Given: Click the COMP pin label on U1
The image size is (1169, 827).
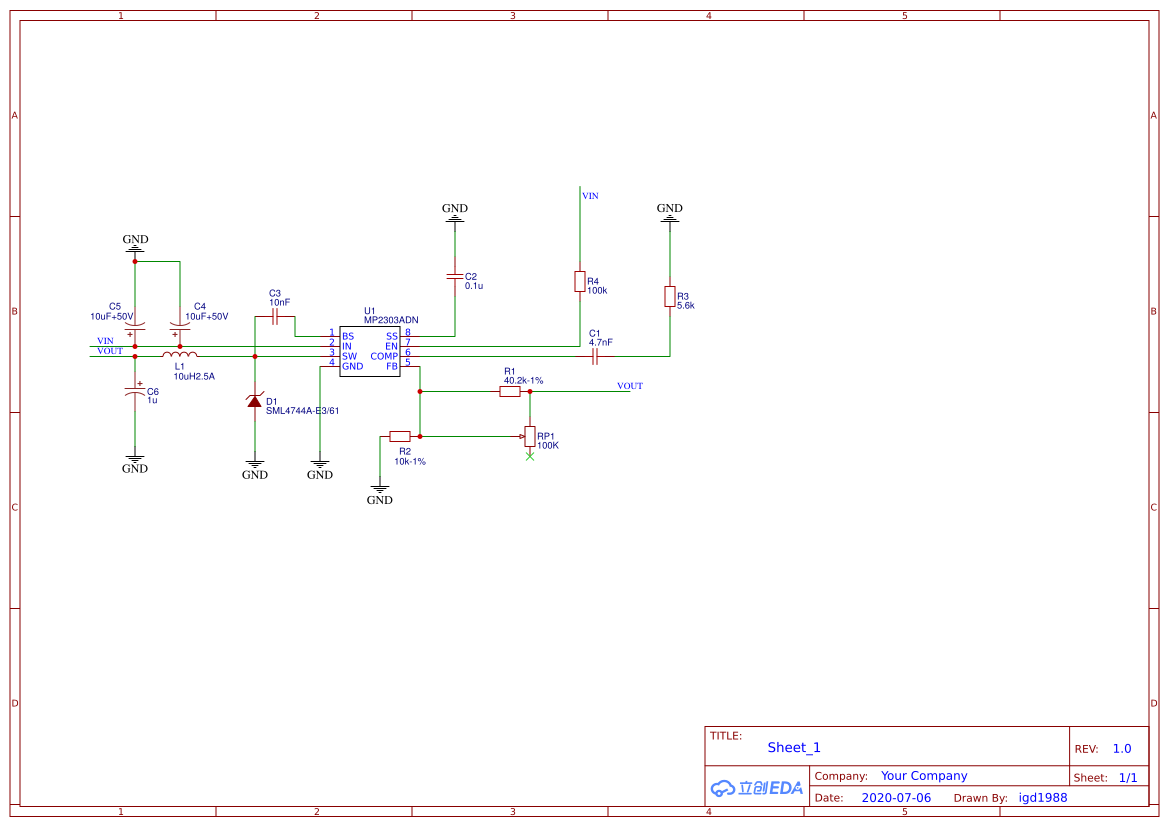Looking at the screenshot, I should (x=385, y=356).
